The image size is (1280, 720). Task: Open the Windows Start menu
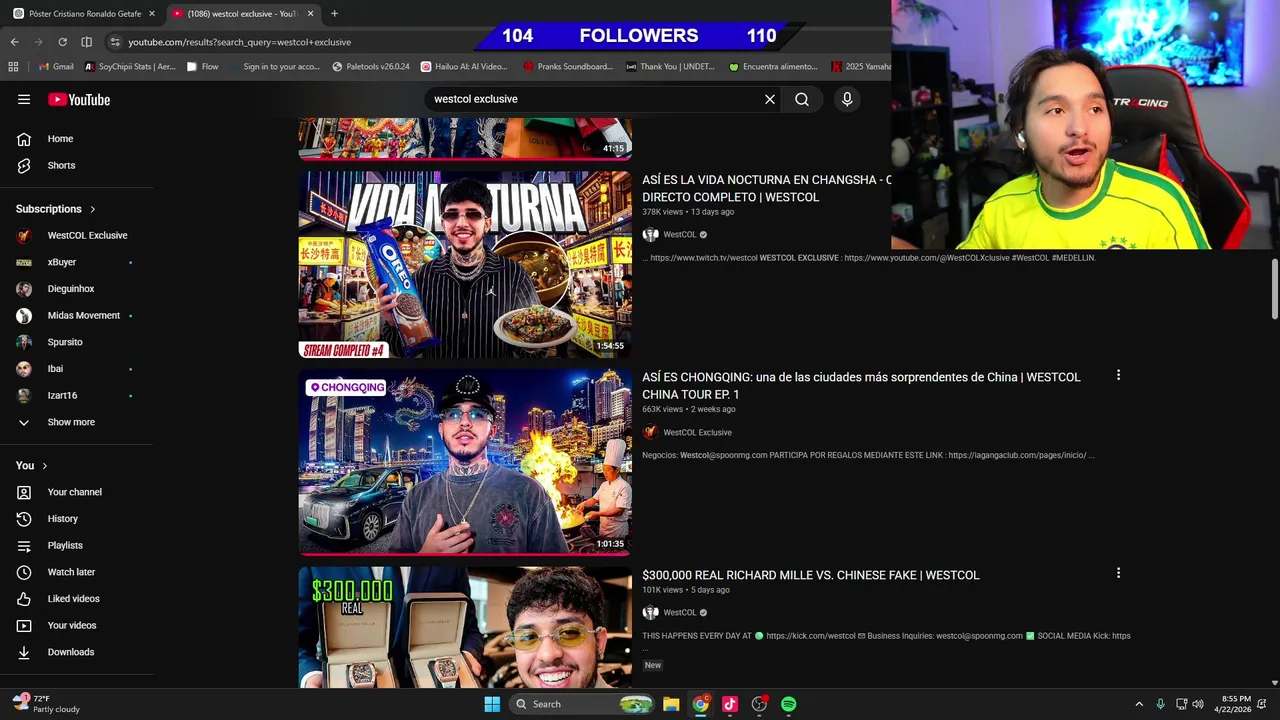tap(492, 704)
